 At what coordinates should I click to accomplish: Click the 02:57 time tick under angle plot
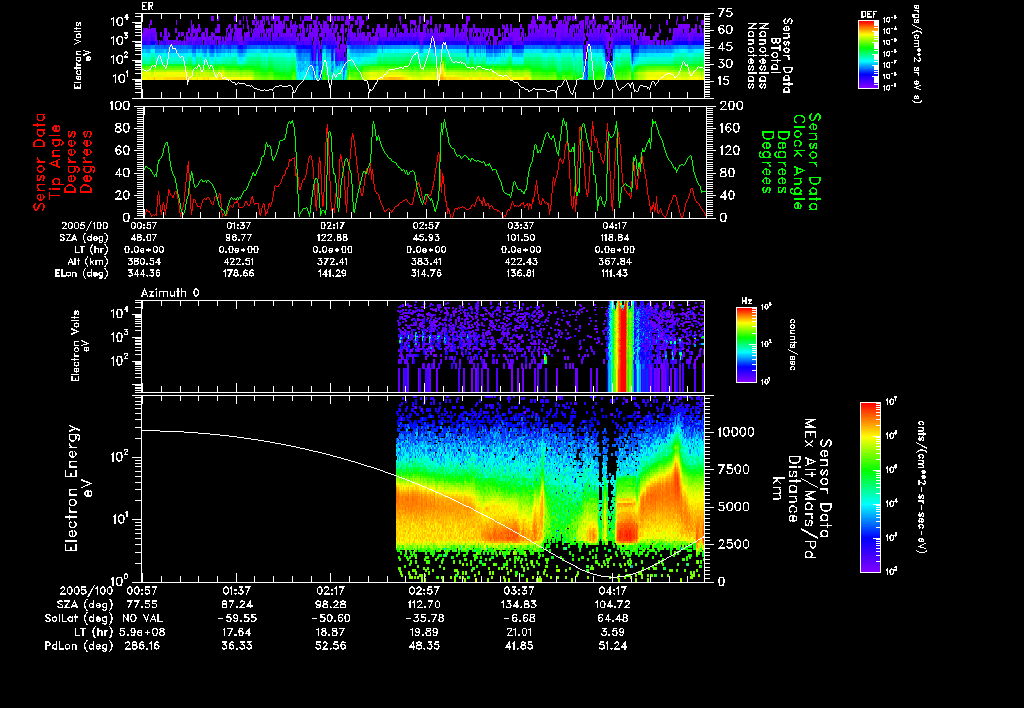point(427,226)
